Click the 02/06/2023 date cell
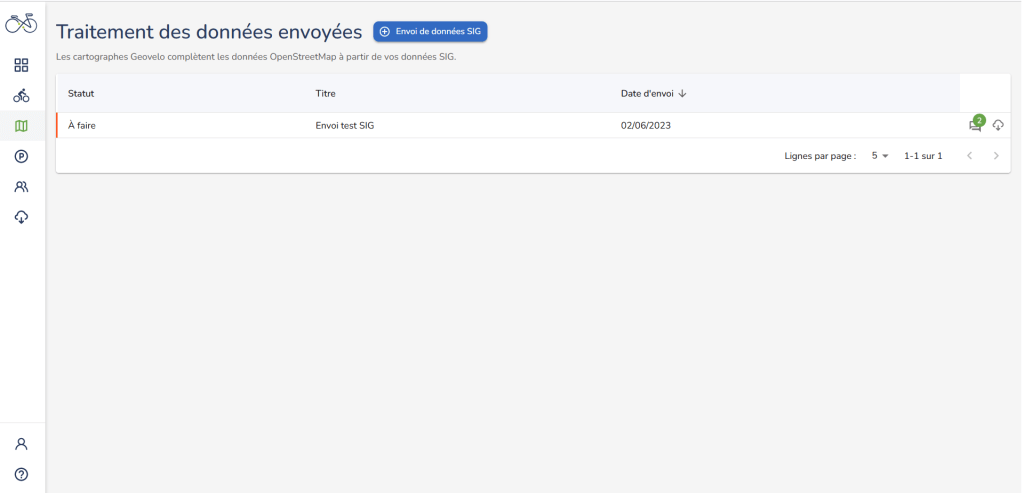 646,125
